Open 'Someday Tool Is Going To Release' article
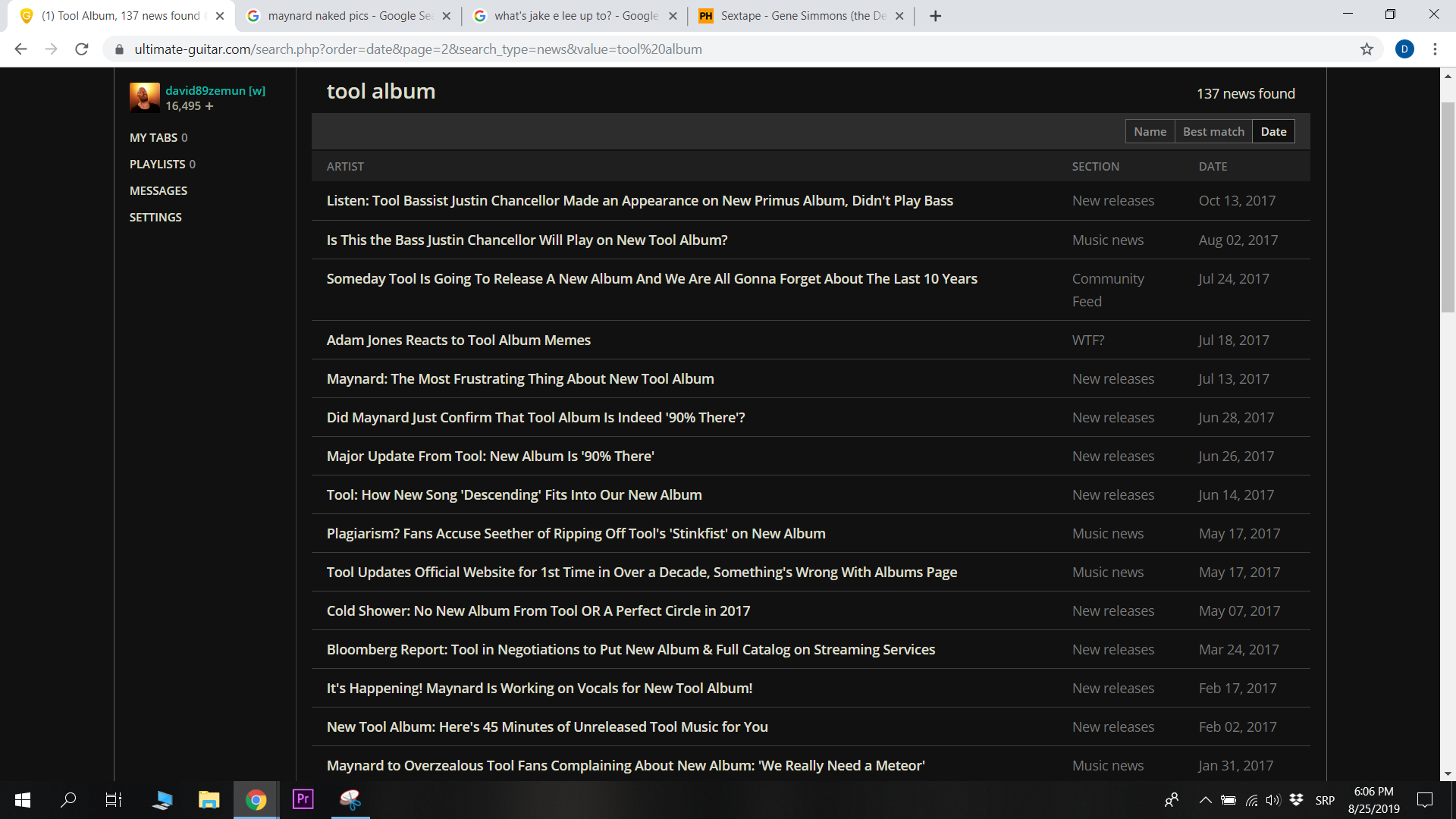This screenshot has height=819, width=1456. tap(651, 278)
